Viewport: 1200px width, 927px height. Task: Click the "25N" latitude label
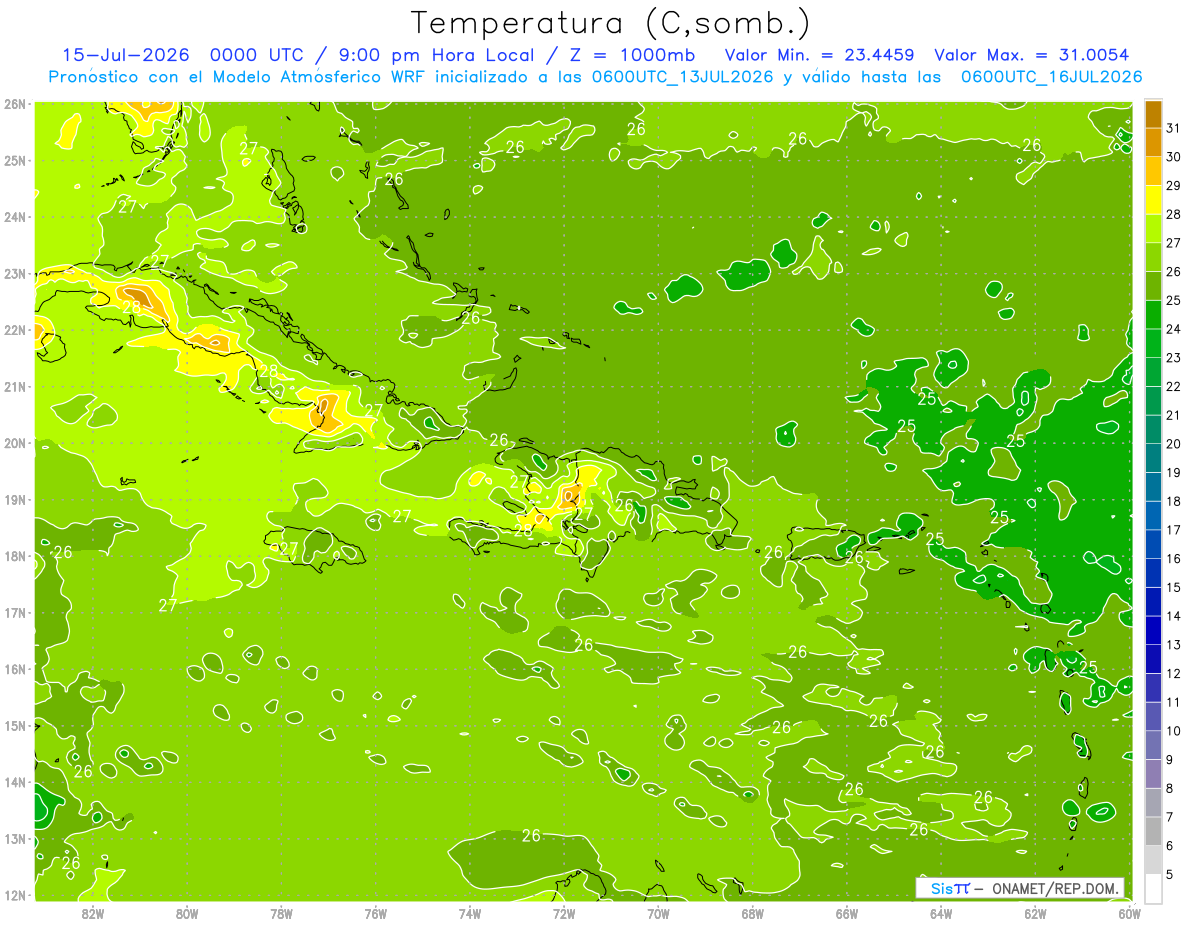coord(14,161)
